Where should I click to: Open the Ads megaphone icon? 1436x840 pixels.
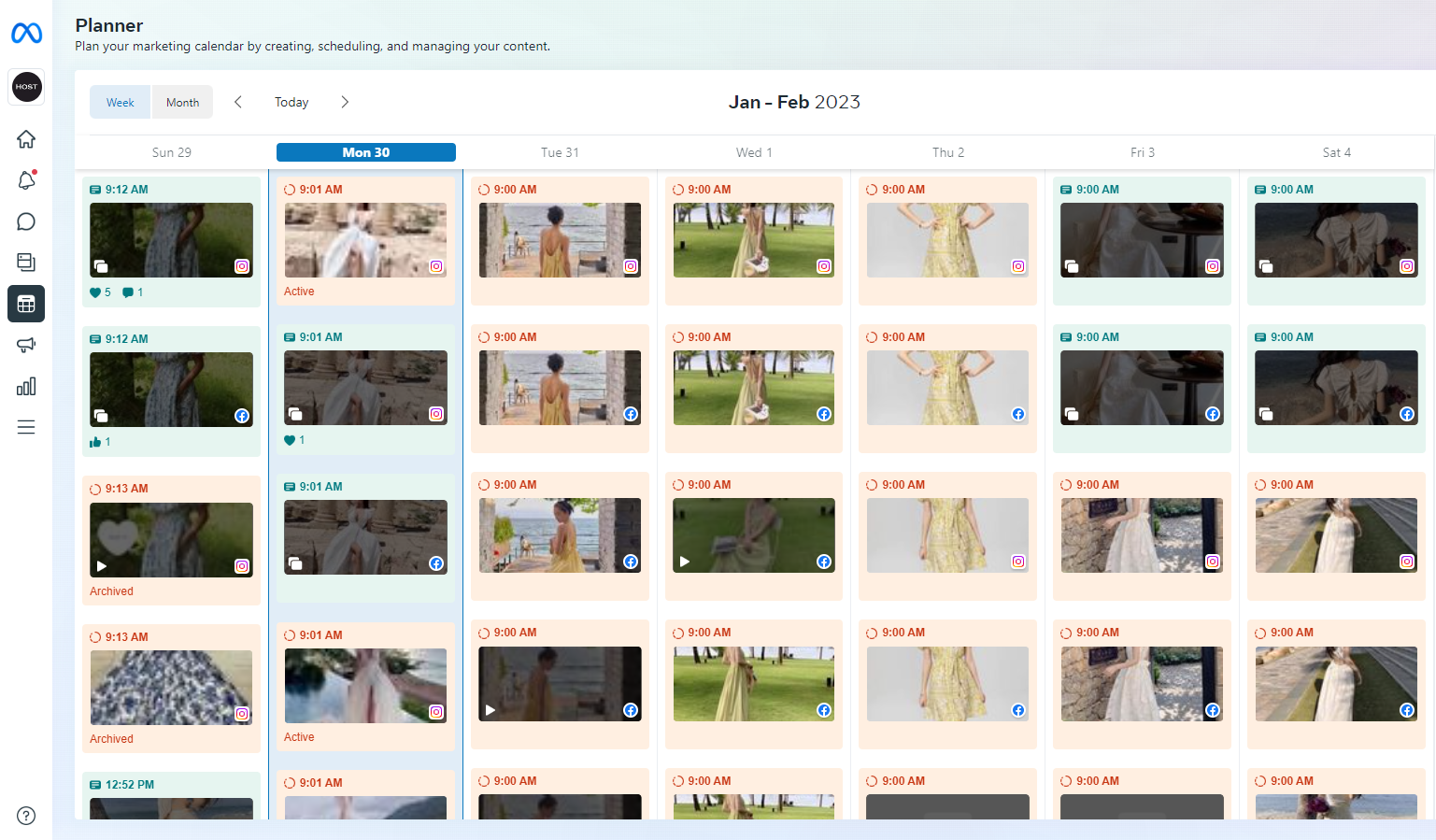[26, 345]
